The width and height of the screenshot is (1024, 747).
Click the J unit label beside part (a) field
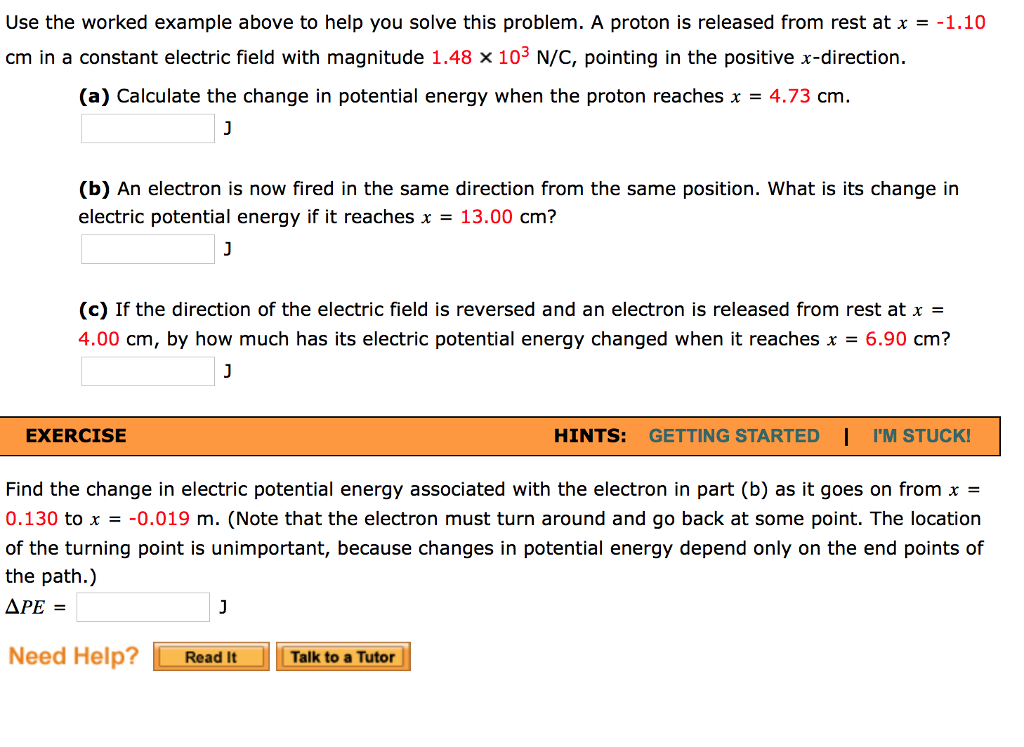click(x=226, y=127)
